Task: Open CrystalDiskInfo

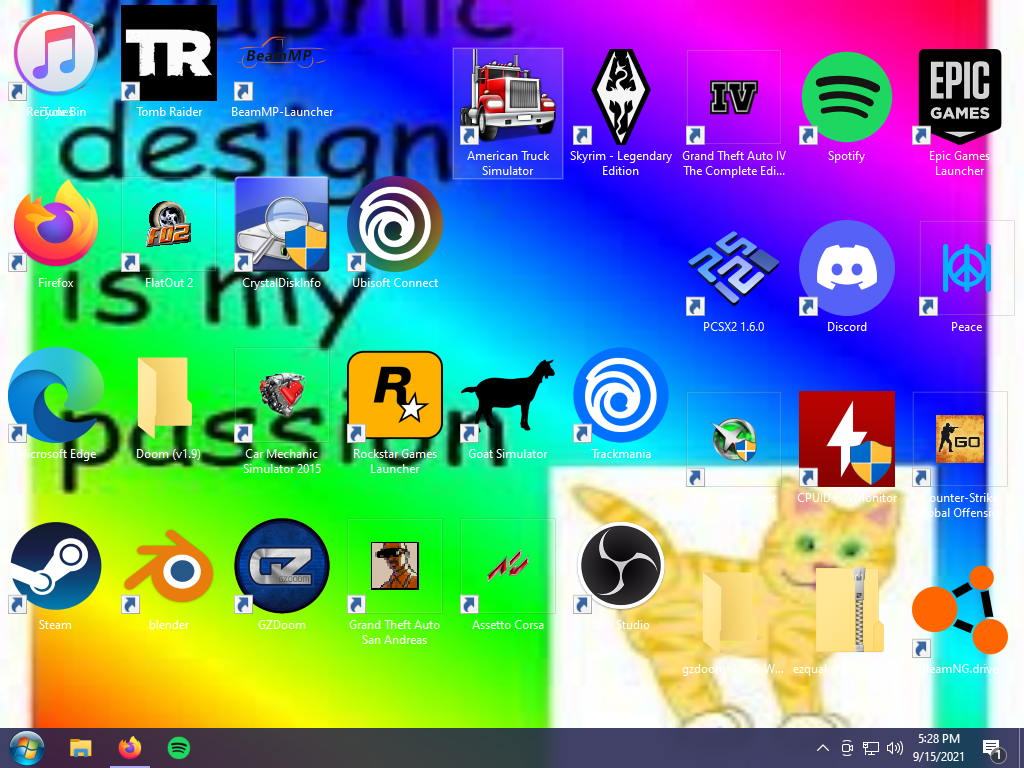Action: click(281, 223)
